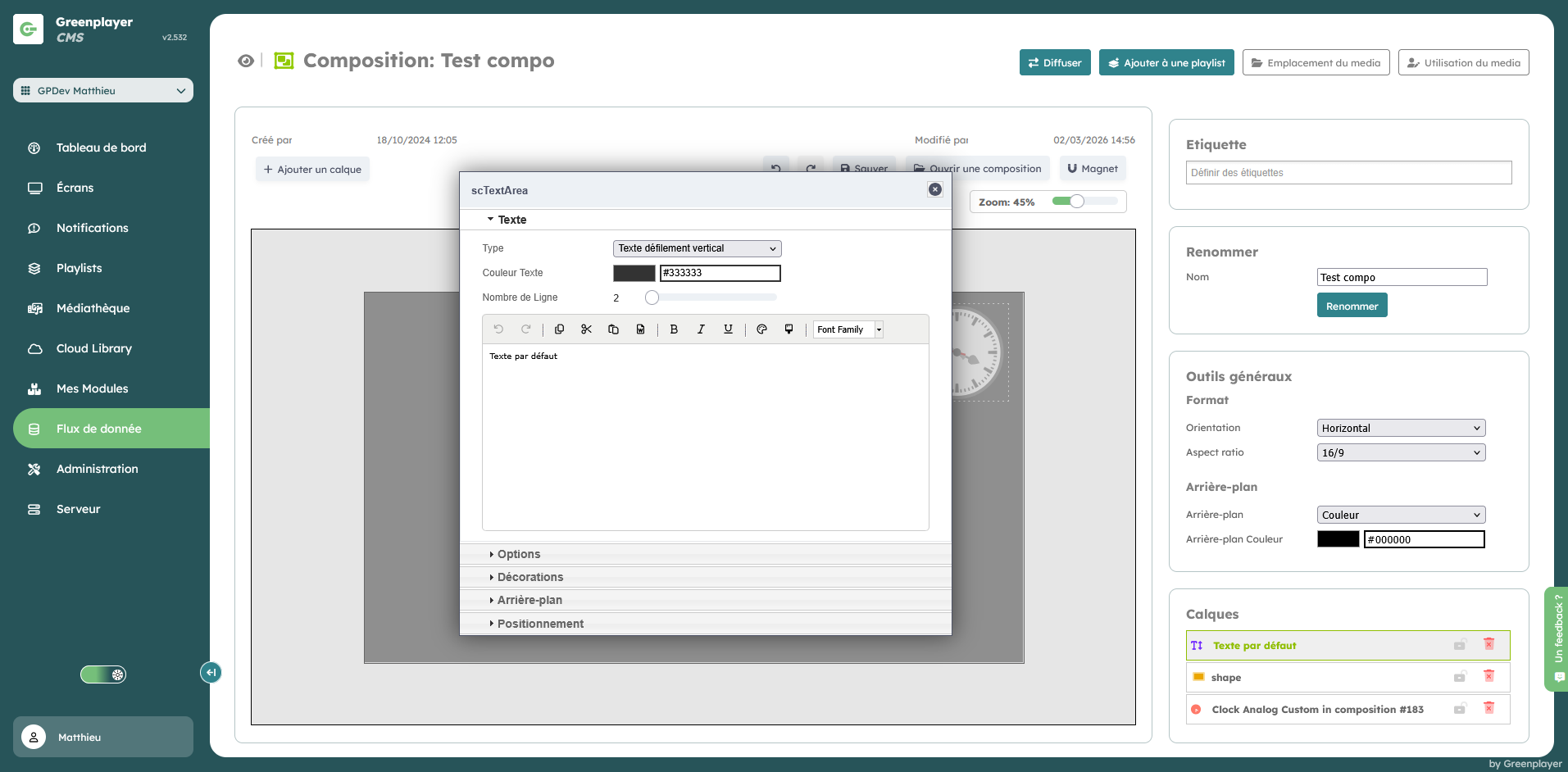Open the Aspect ratio 16/9 dropdown

(1401, 452)
